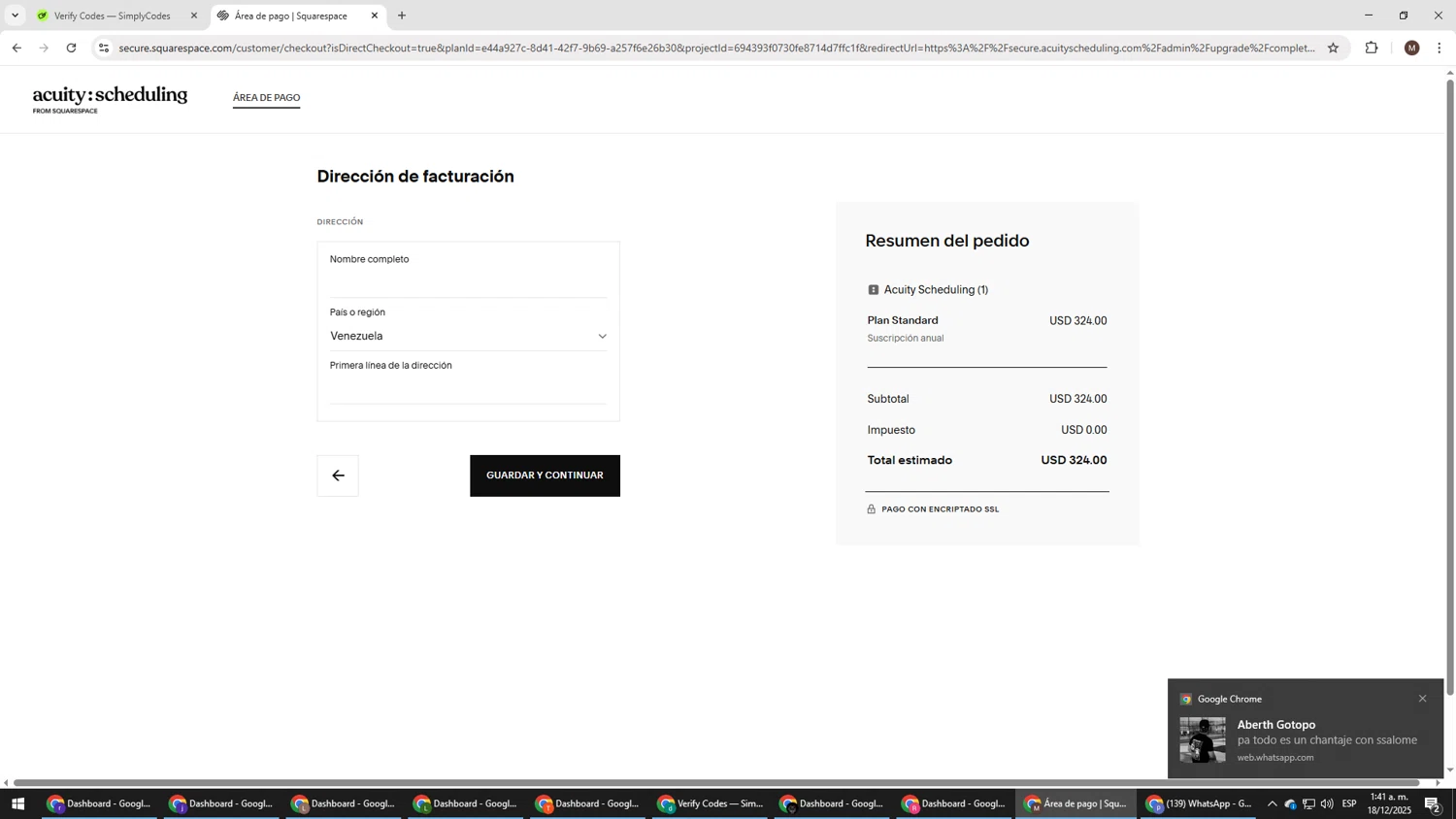Click the address bar URL
The image size is (1456, 819).
(x=716, y=48)
